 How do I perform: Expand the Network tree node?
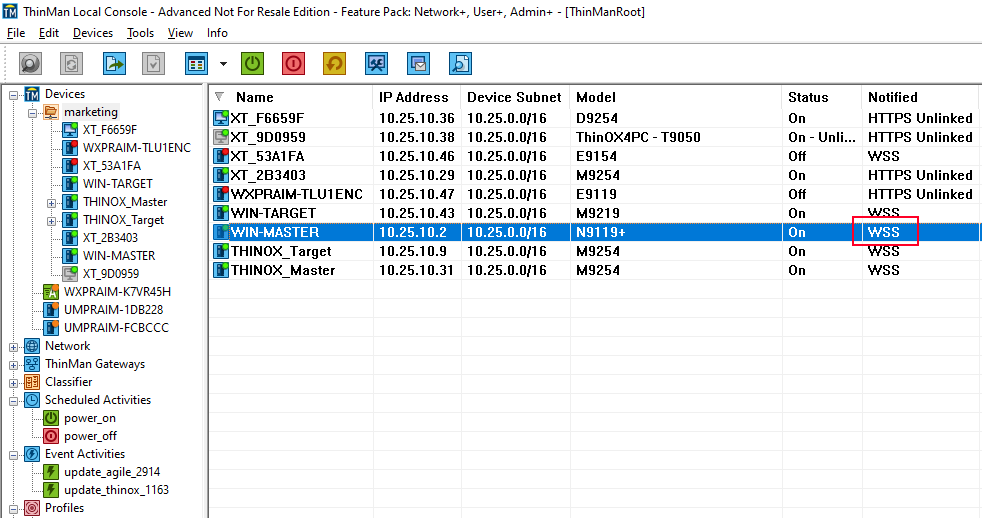(x=13, y=347)
